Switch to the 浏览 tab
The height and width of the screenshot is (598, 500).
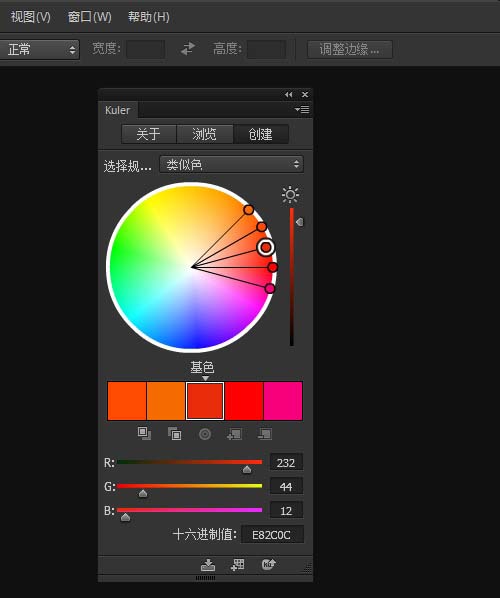click(204, 134)
